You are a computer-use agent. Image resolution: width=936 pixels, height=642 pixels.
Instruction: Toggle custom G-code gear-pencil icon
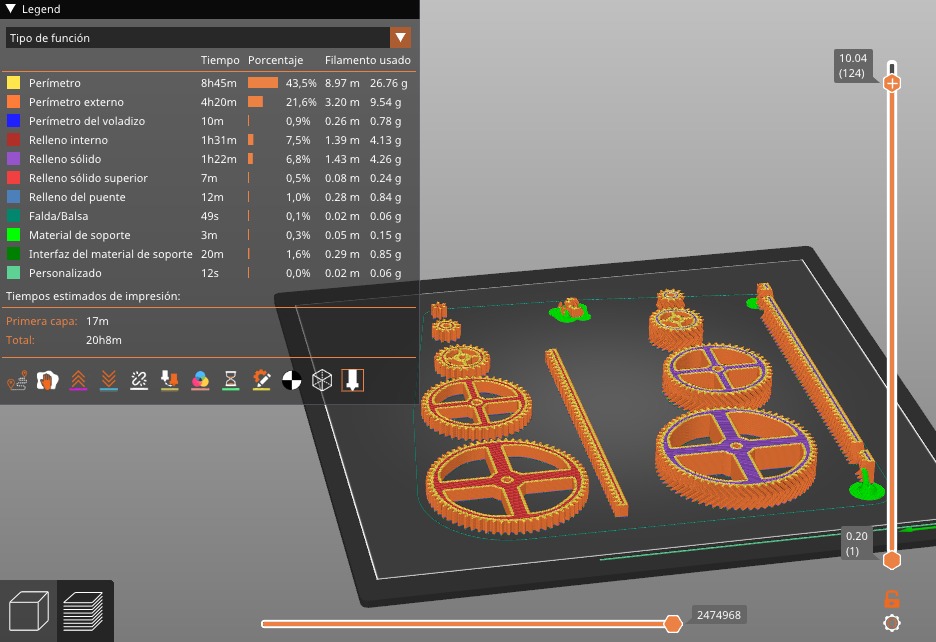(261, 380)
